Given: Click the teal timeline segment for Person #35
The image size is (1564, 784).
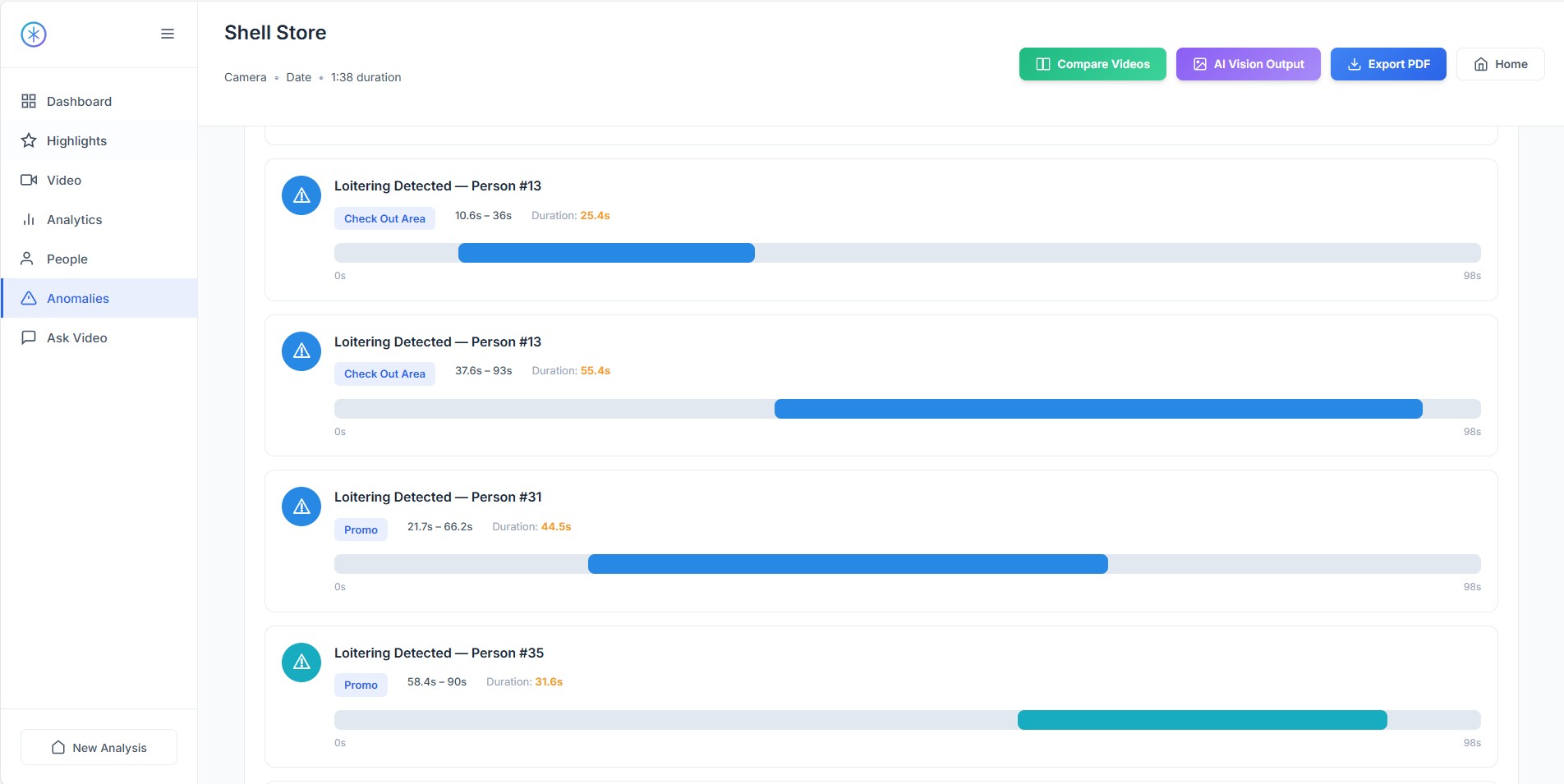Looking at the screenshot, I should click(1202, 720).
